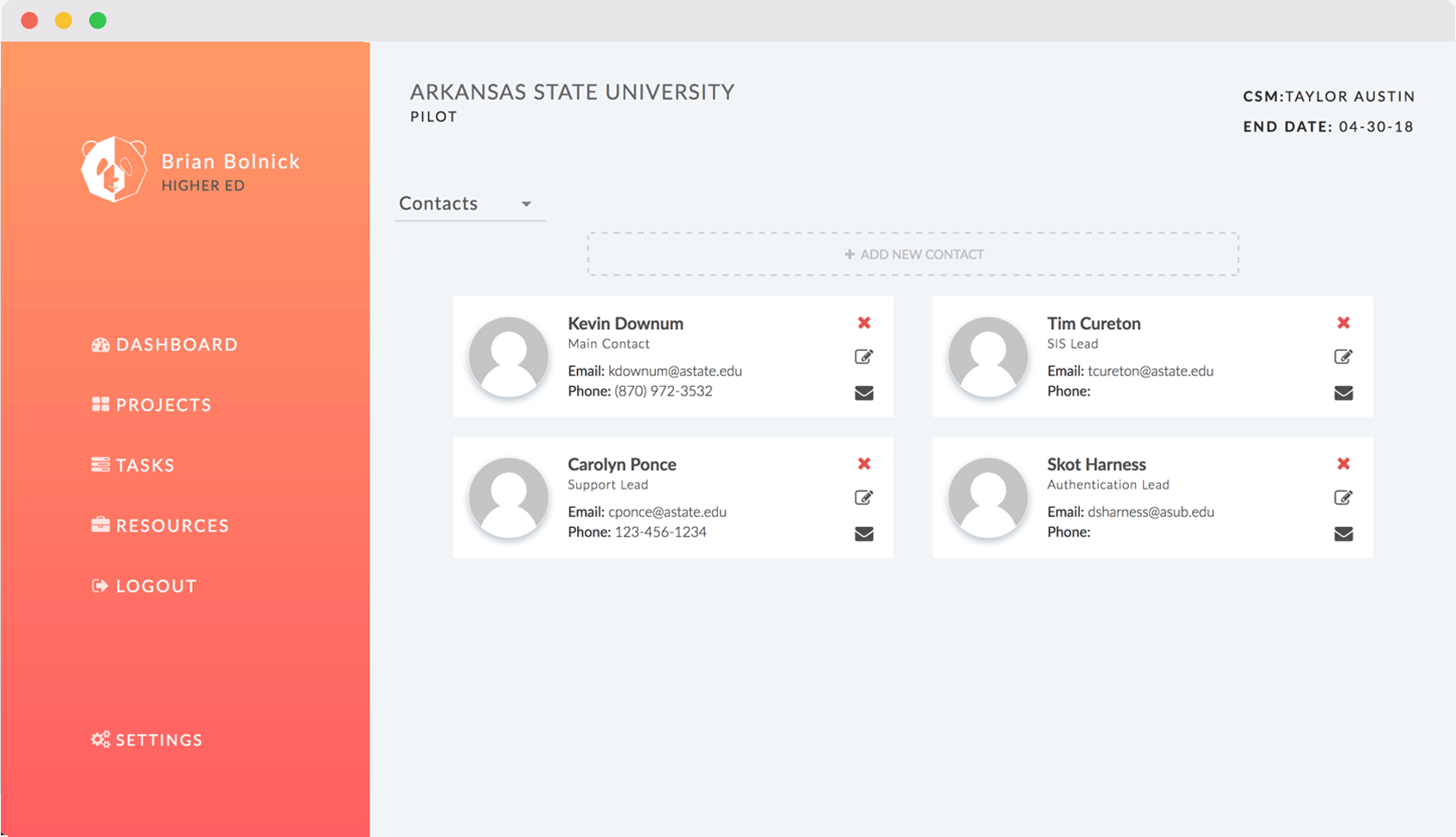Edit Tim Cureton contact card
This screenshot has width=1456, height=837.
pos(1343,357)
